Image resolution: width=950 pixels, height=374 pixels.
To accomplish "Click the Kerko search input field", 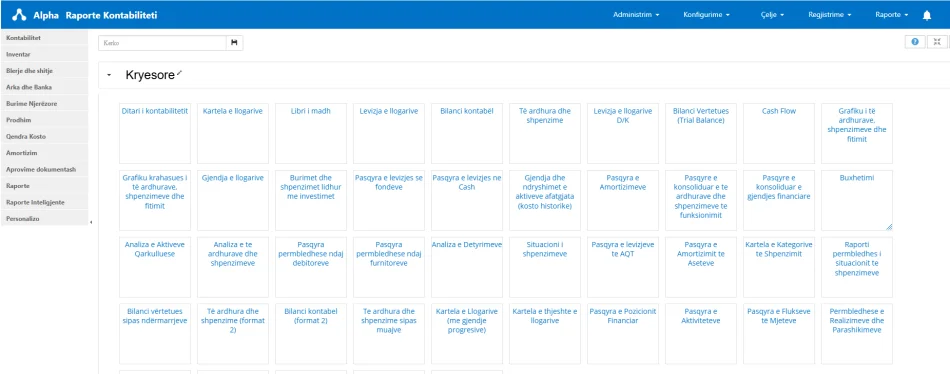I will click(x=162, y=42).
